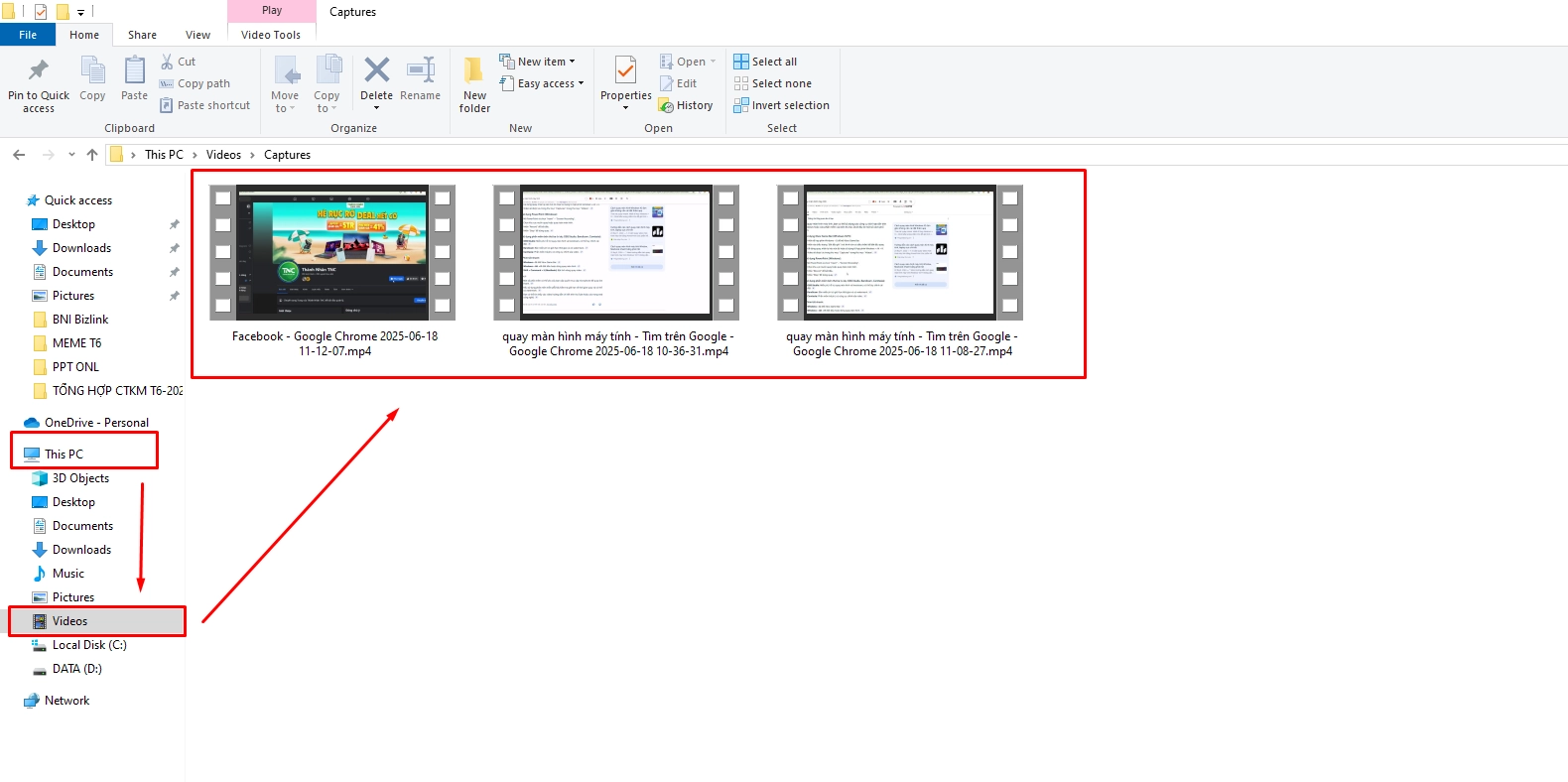The width and height of the screenshot is (1568, 782).
Task: Click Select all
Action: [765, 62]
